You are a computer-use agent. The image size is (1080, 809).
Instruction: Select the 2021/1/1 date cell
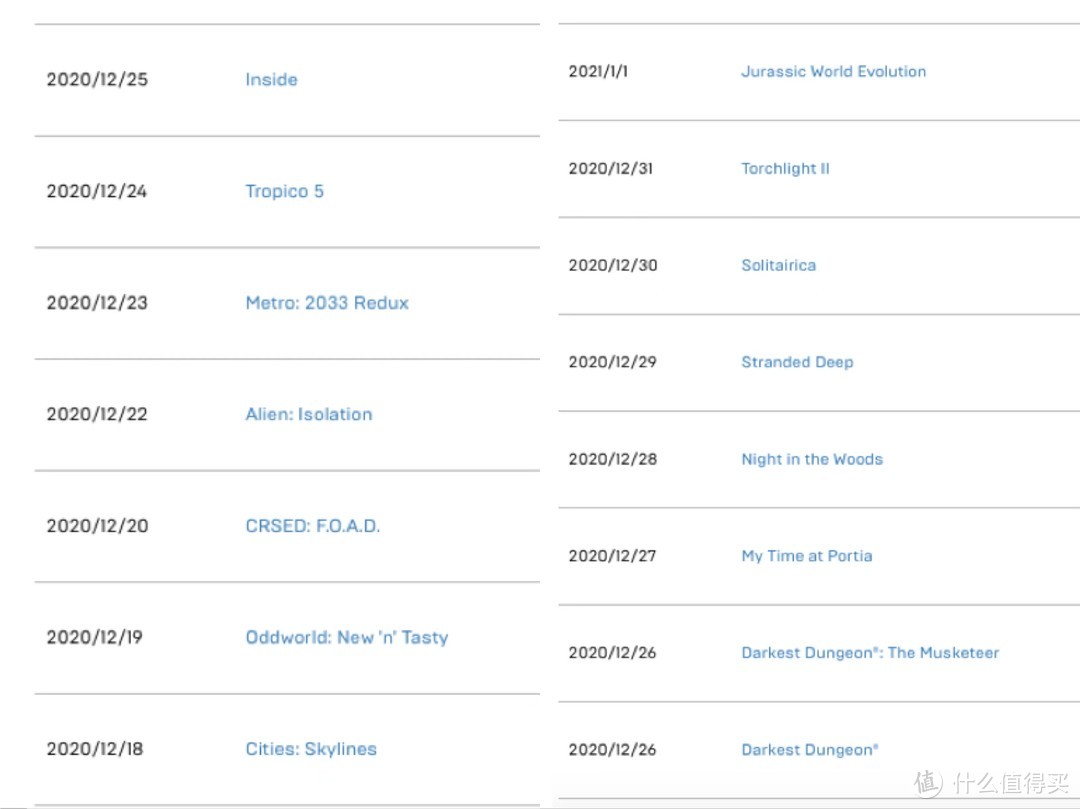(598, 72)
